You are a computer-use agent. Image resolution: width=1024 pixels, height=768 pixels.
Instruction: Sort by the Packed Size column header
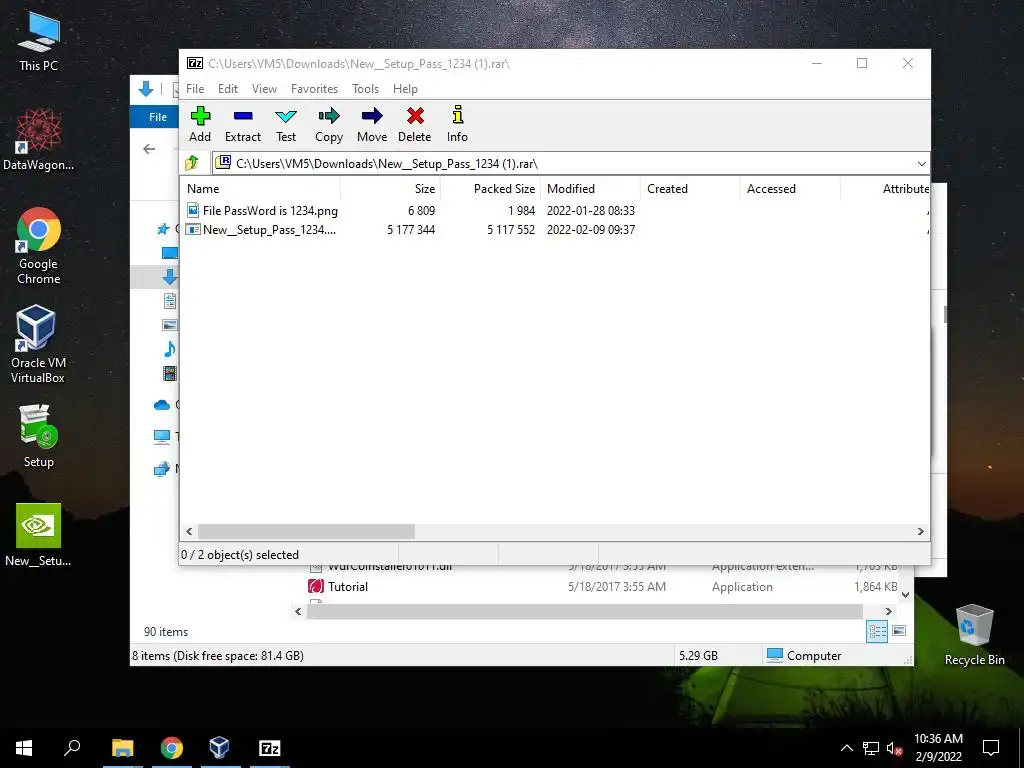(490, 189)
